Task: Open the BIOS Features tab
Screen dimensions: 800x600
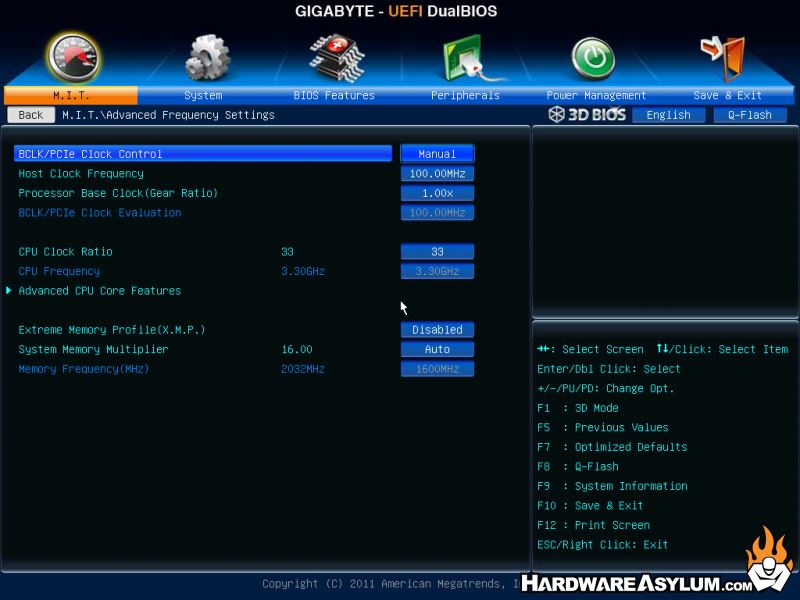Action: (334, 95)
